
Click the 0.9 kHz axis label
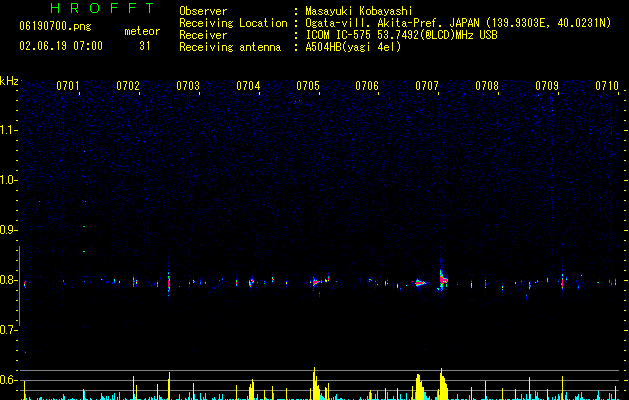(x=9, y=230)
